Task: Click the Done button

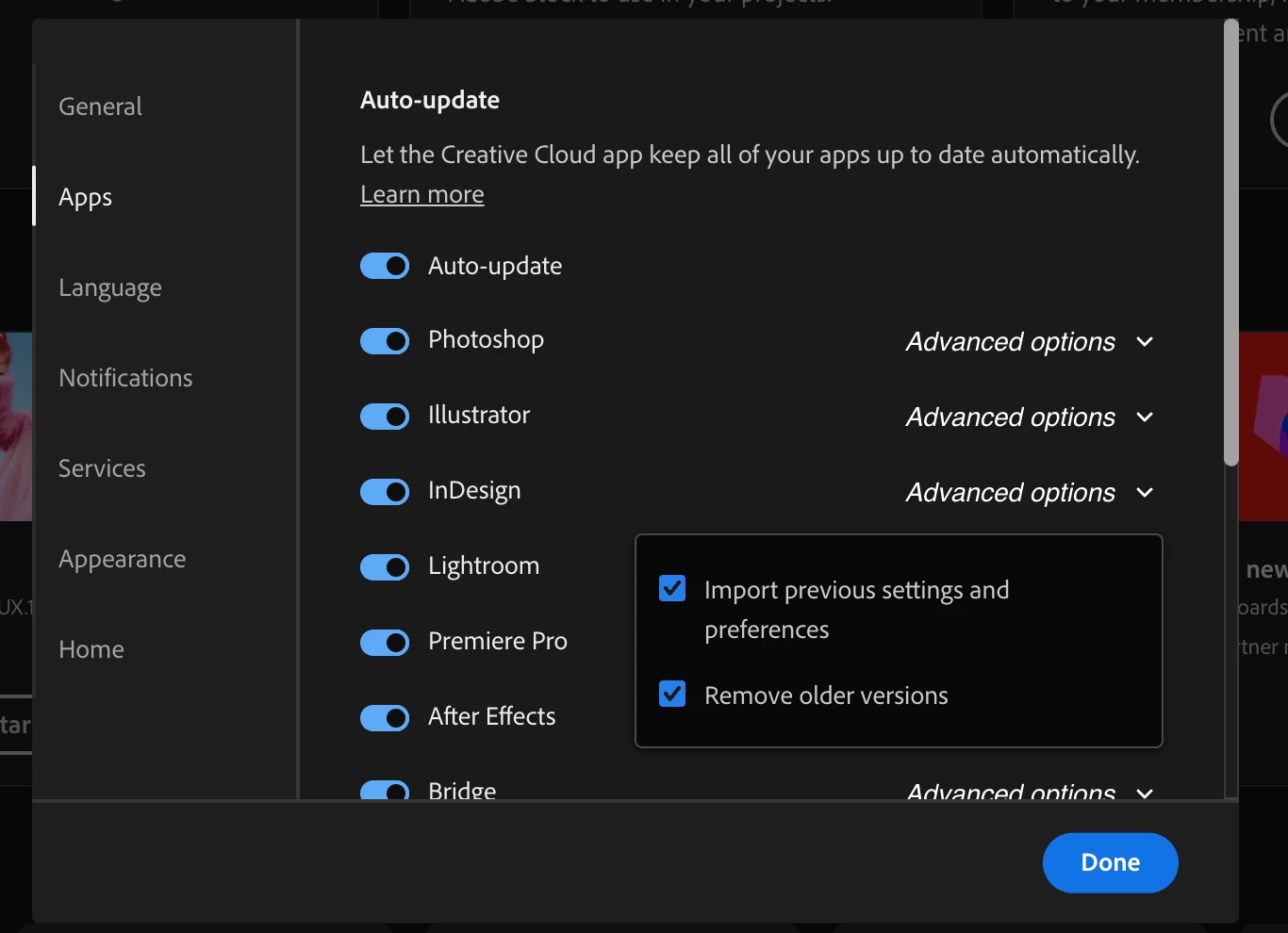Action: point(1111,862)
